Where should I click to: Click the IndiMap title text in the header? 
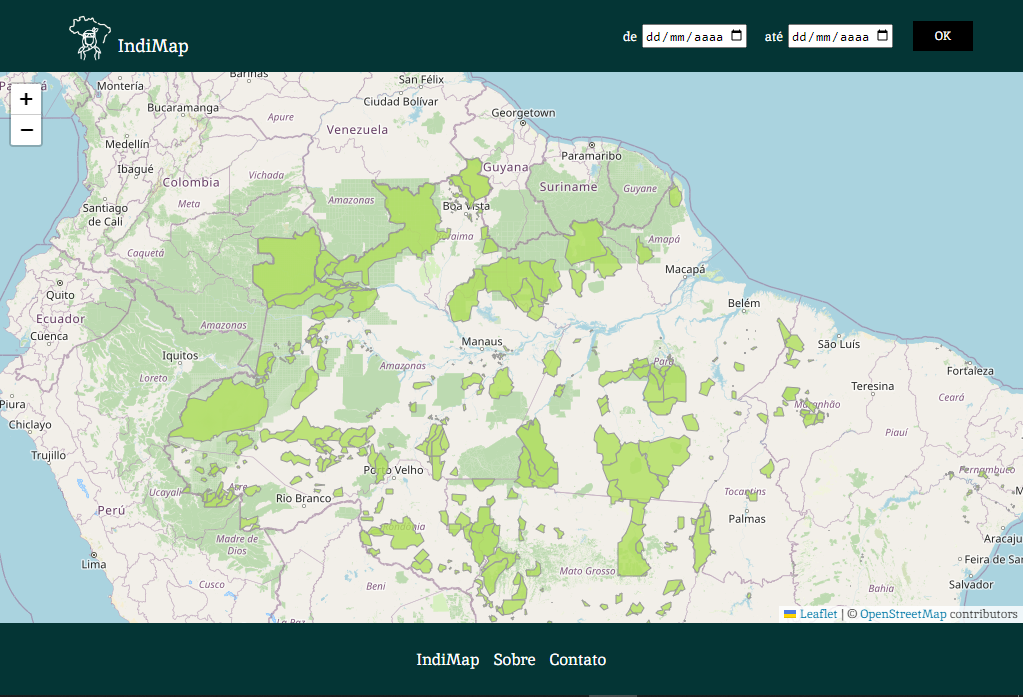coord(153,46)
